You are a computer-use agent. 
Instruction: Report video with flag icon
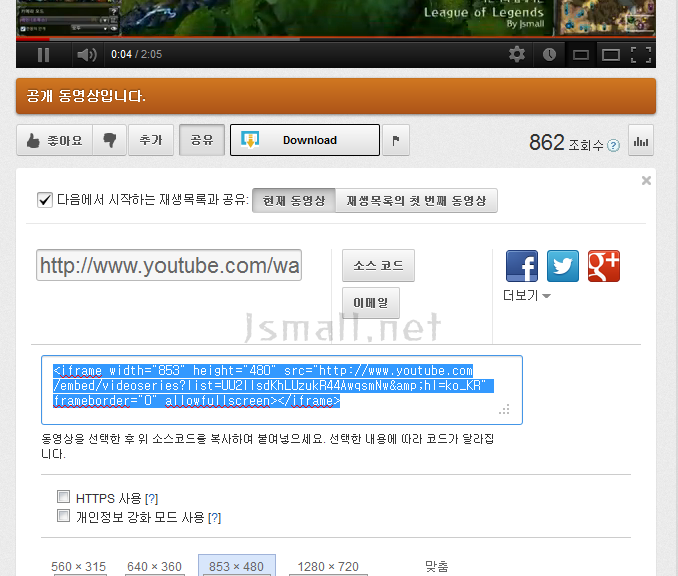pos(396,140)
